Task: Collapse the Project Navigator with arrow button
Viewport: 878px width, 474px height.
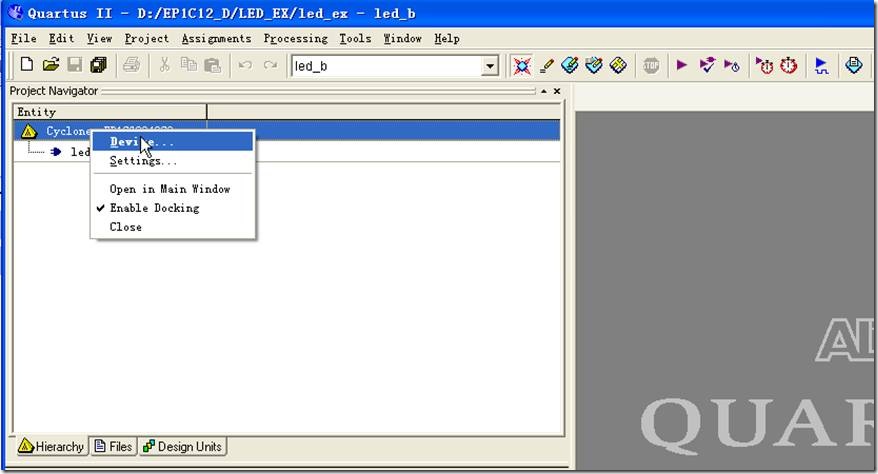Action: (x=543, y=91)
